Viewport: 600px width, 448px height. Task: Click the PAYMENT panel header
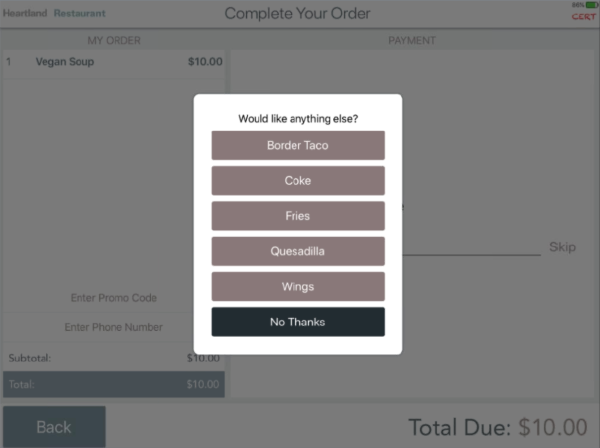click(412, 40)
